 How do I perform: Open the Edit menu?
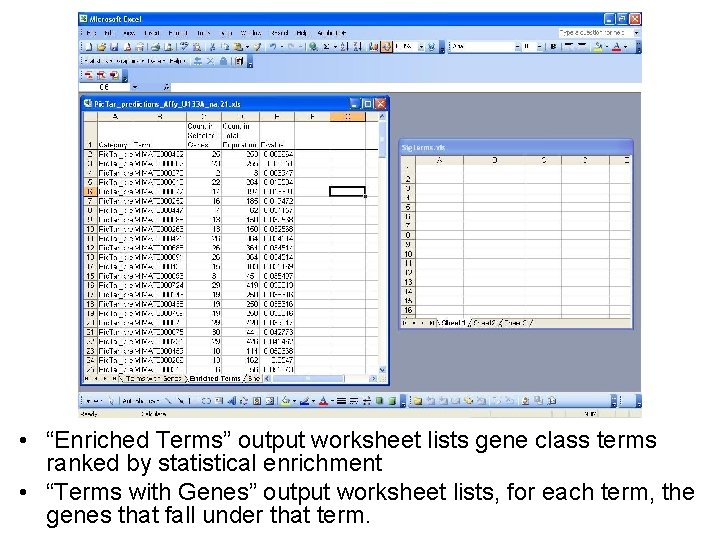(108, 33)
